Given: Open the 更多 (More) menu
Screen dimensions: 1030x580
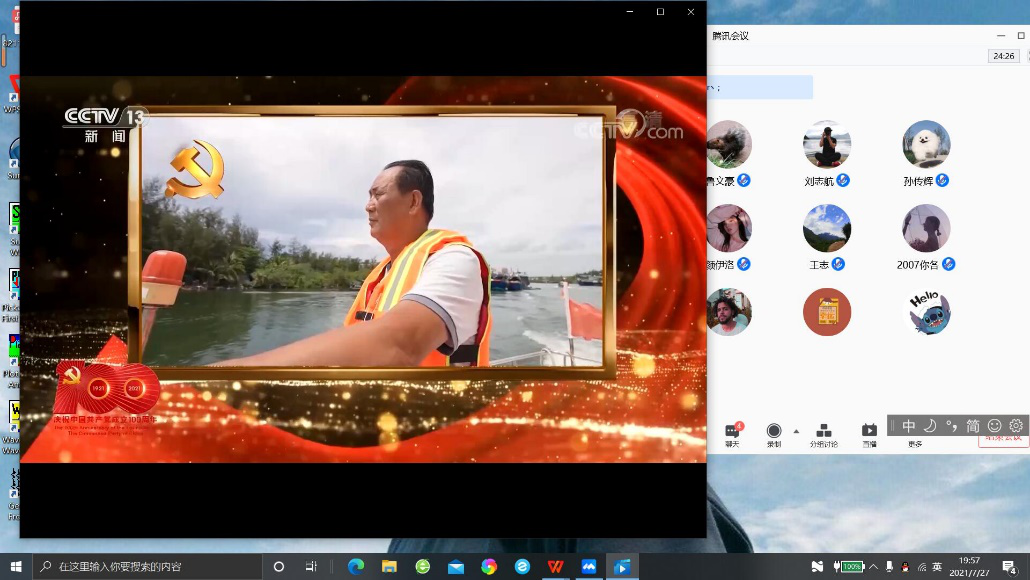Looking at the screenshot, I should point(915,443).
